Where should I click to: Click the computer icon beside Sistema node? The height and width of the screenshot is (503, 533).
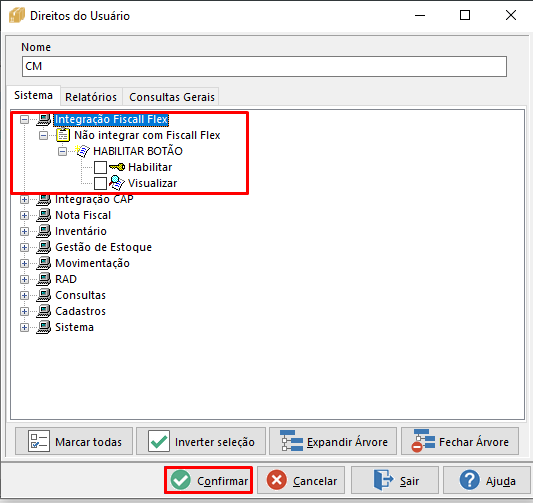click(x=44, y=327)
